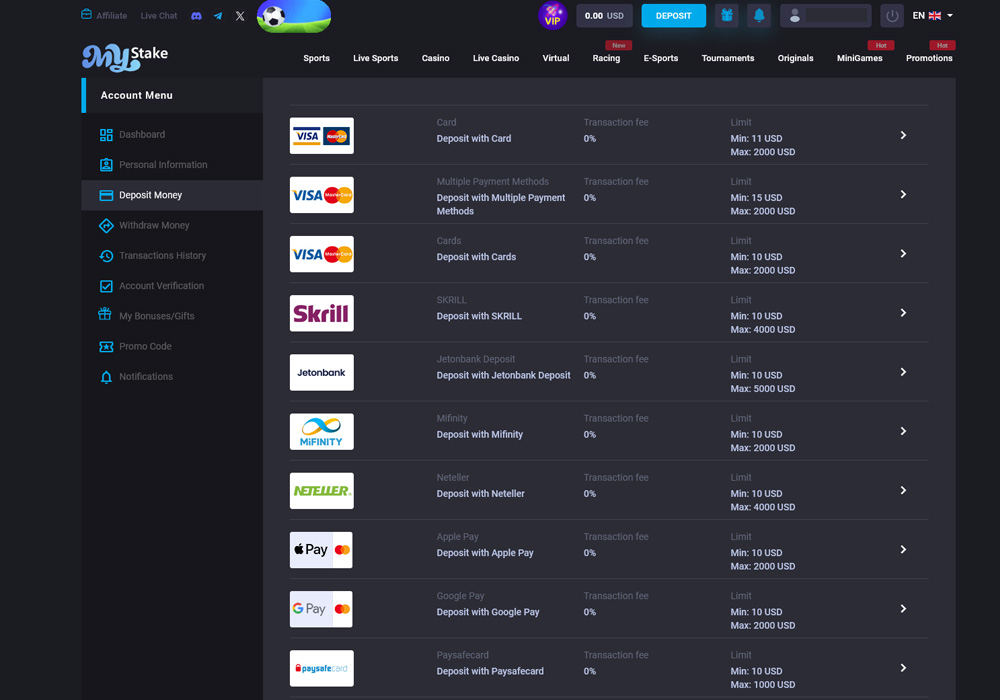Expand the Skrill deposit arrow
The height and width of the screenshot is (700, 1000).
(x=903, y=313)
